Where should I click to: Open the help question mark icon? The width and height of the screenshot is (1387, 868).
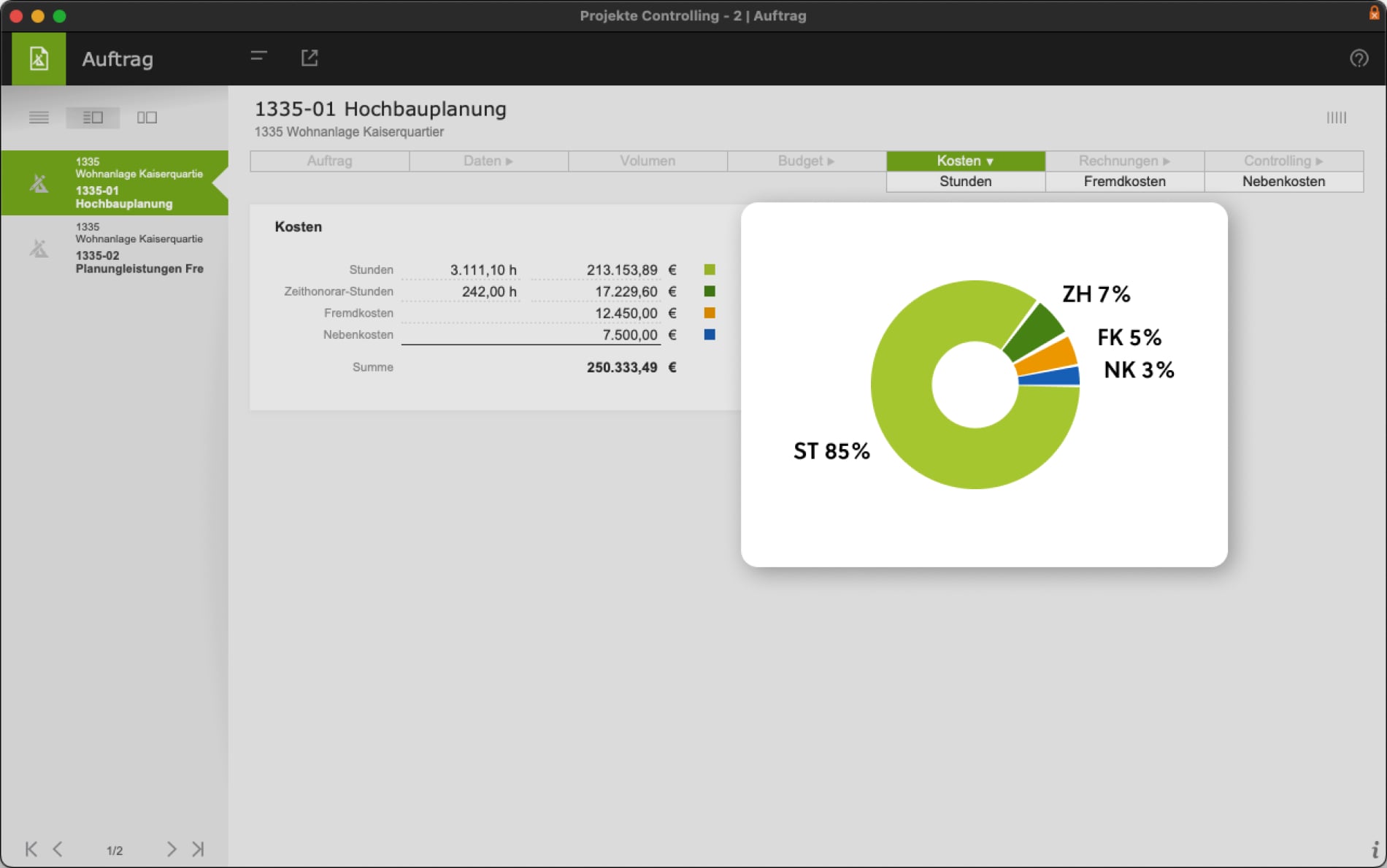[1359, 58]
